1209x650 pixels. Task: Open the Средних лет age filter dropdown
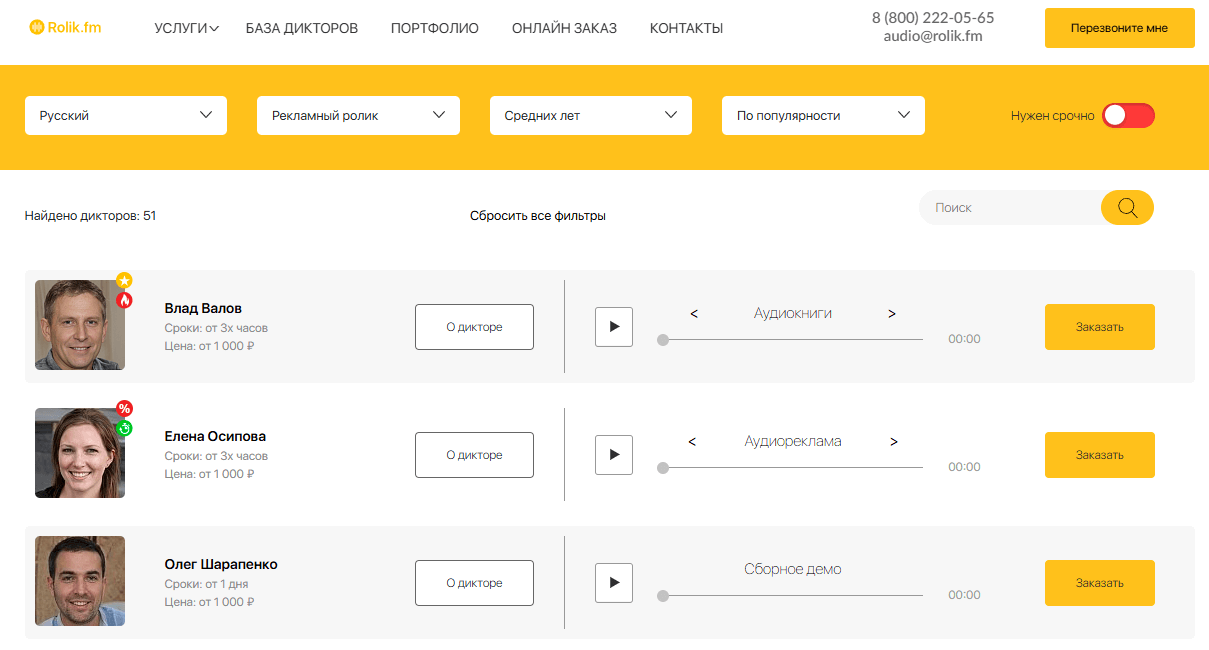(x=590, y=115)
